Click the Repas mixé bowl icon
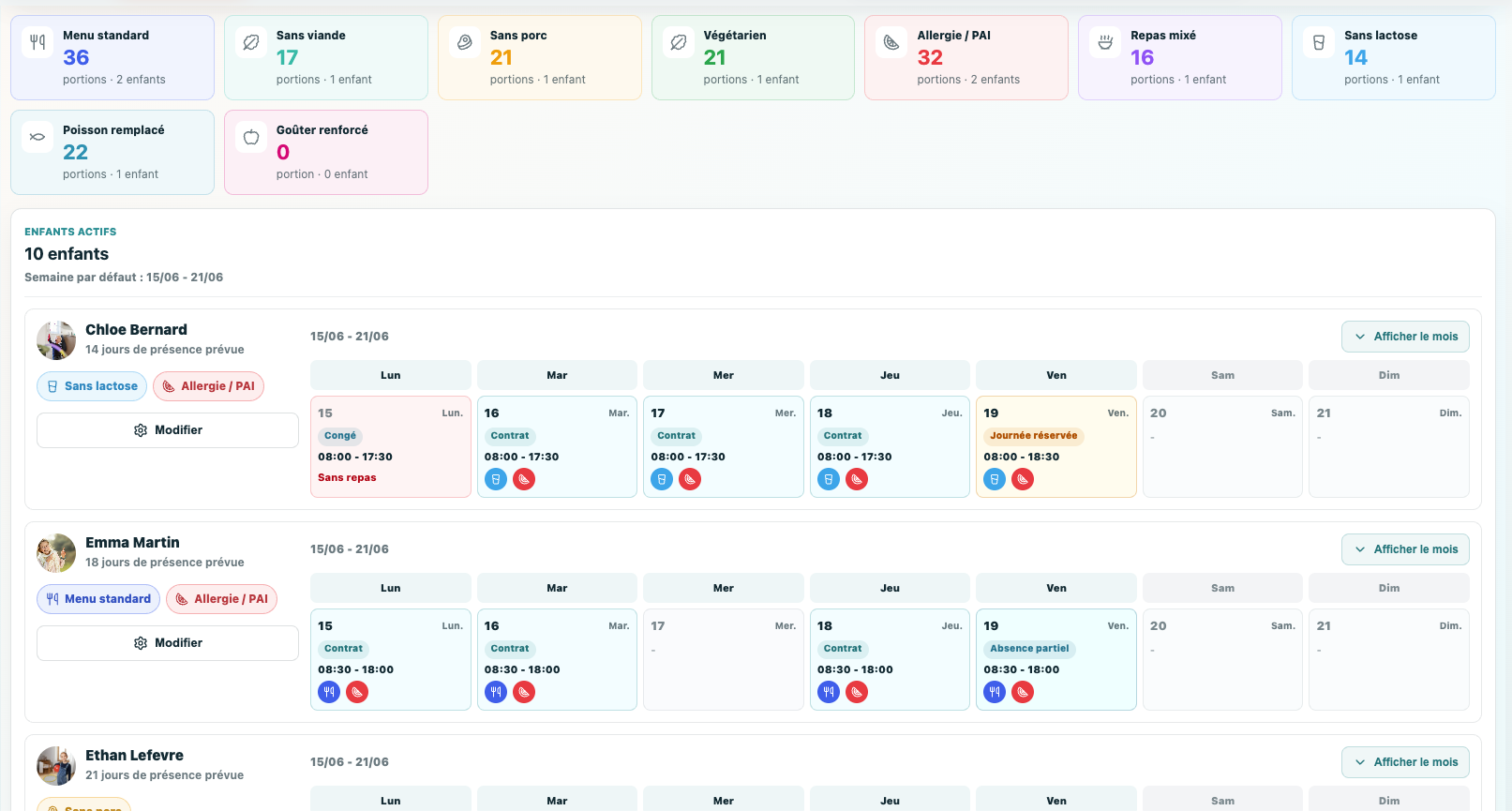Viewport: 1512px width, 811px height. [x=1105, y=42]
